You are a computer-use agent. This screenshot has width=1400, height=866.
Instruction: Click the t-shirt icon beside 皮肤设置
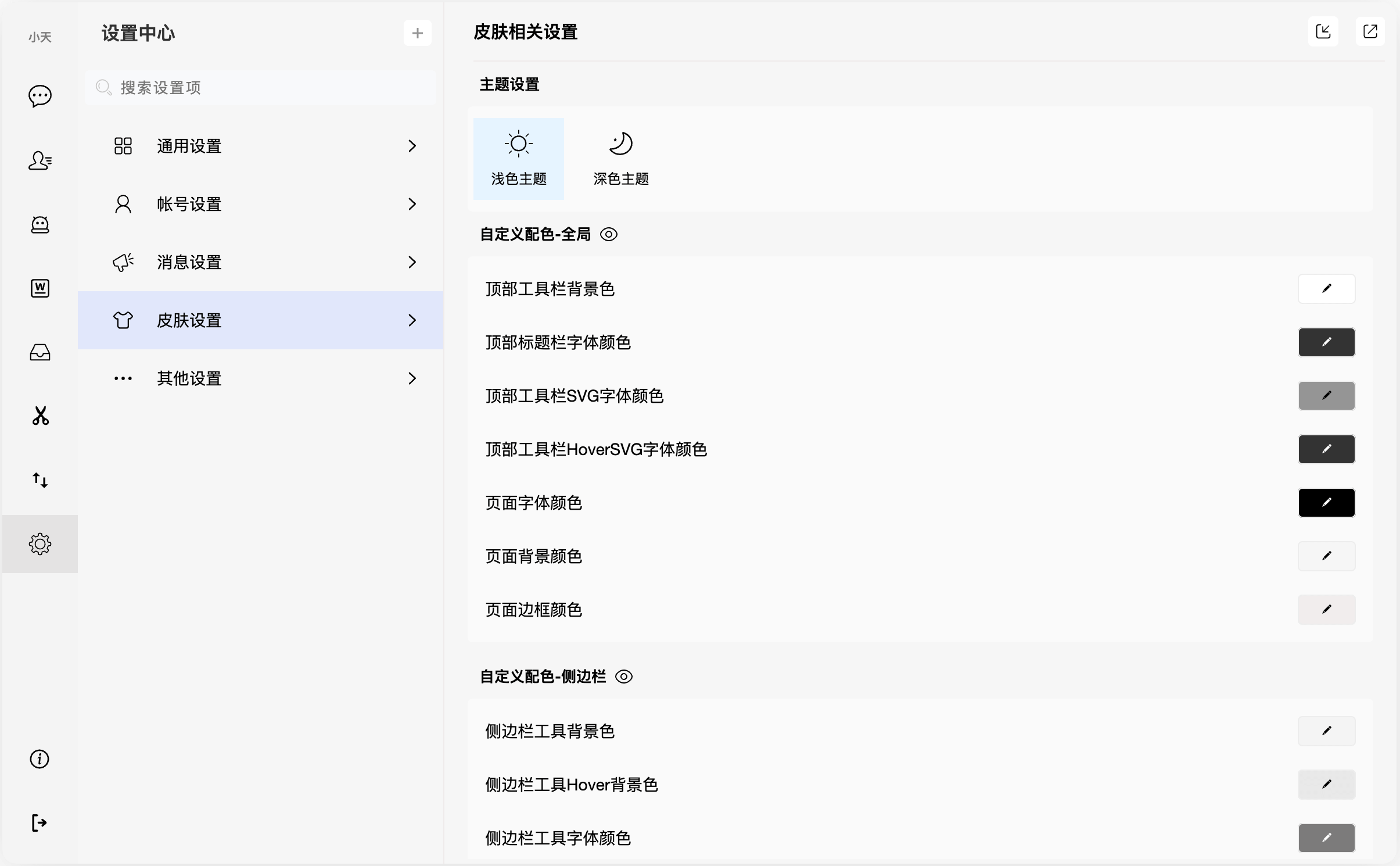[x=123, y=320]
